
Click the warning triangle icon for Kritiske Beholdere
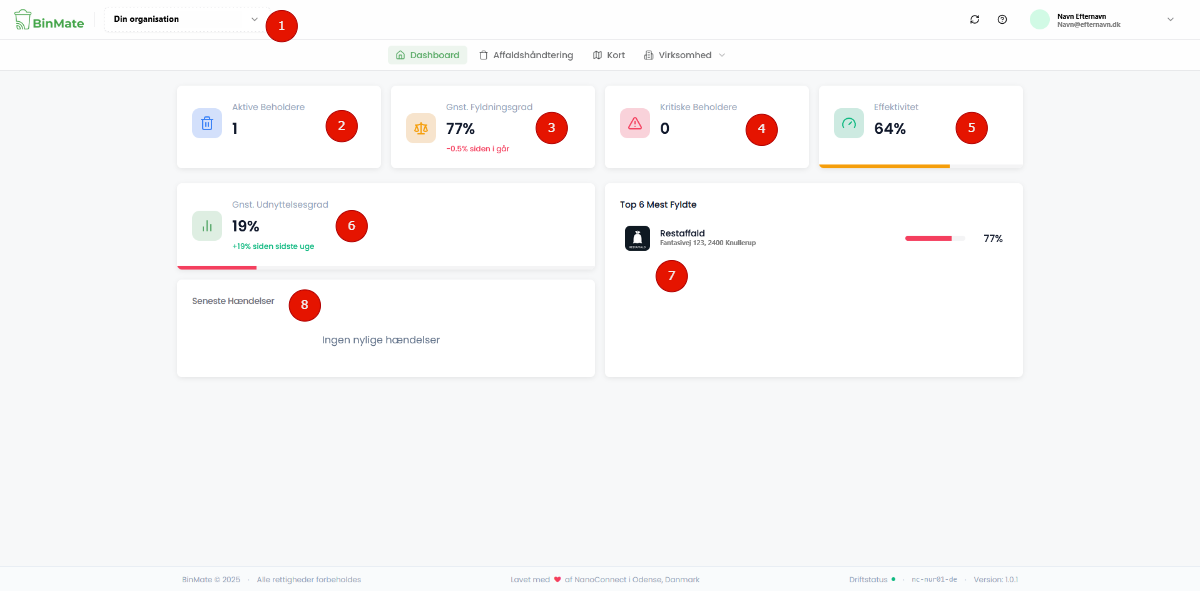click(635, 123)
